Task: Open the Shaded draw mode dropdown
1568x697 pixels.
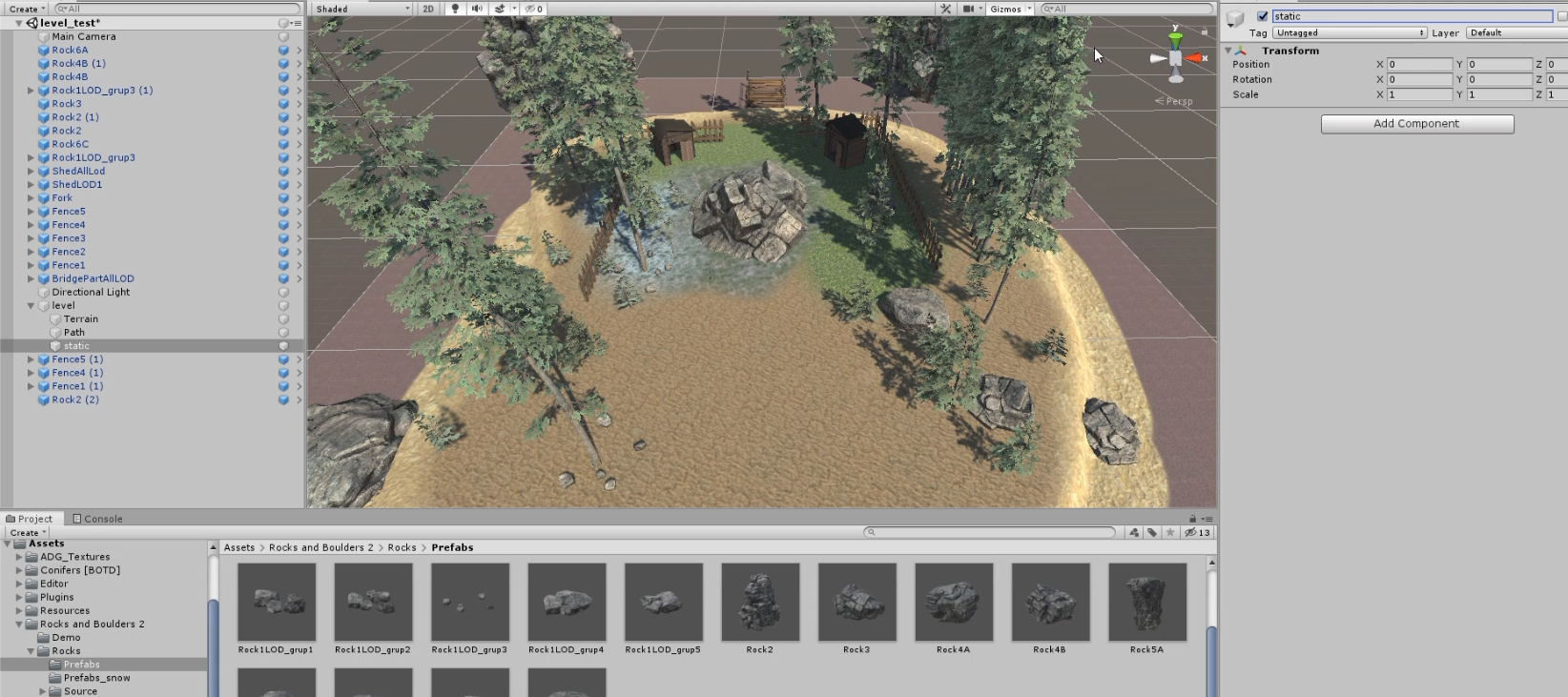Action: coord(362,9)
